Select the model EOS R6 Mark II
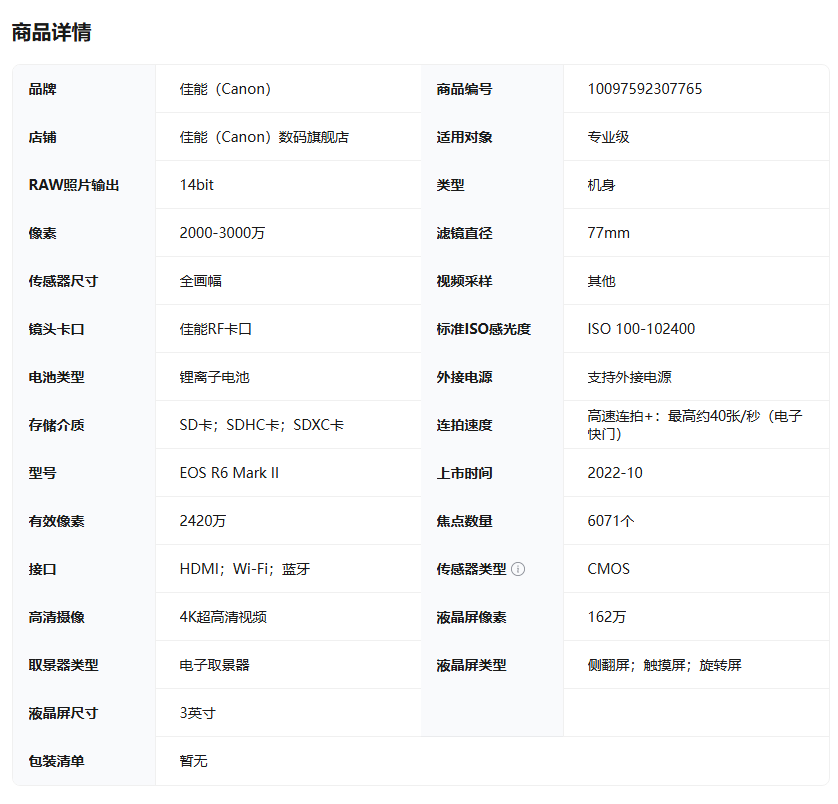The width and height of the screenshot is (838, 804). point(229,473)
